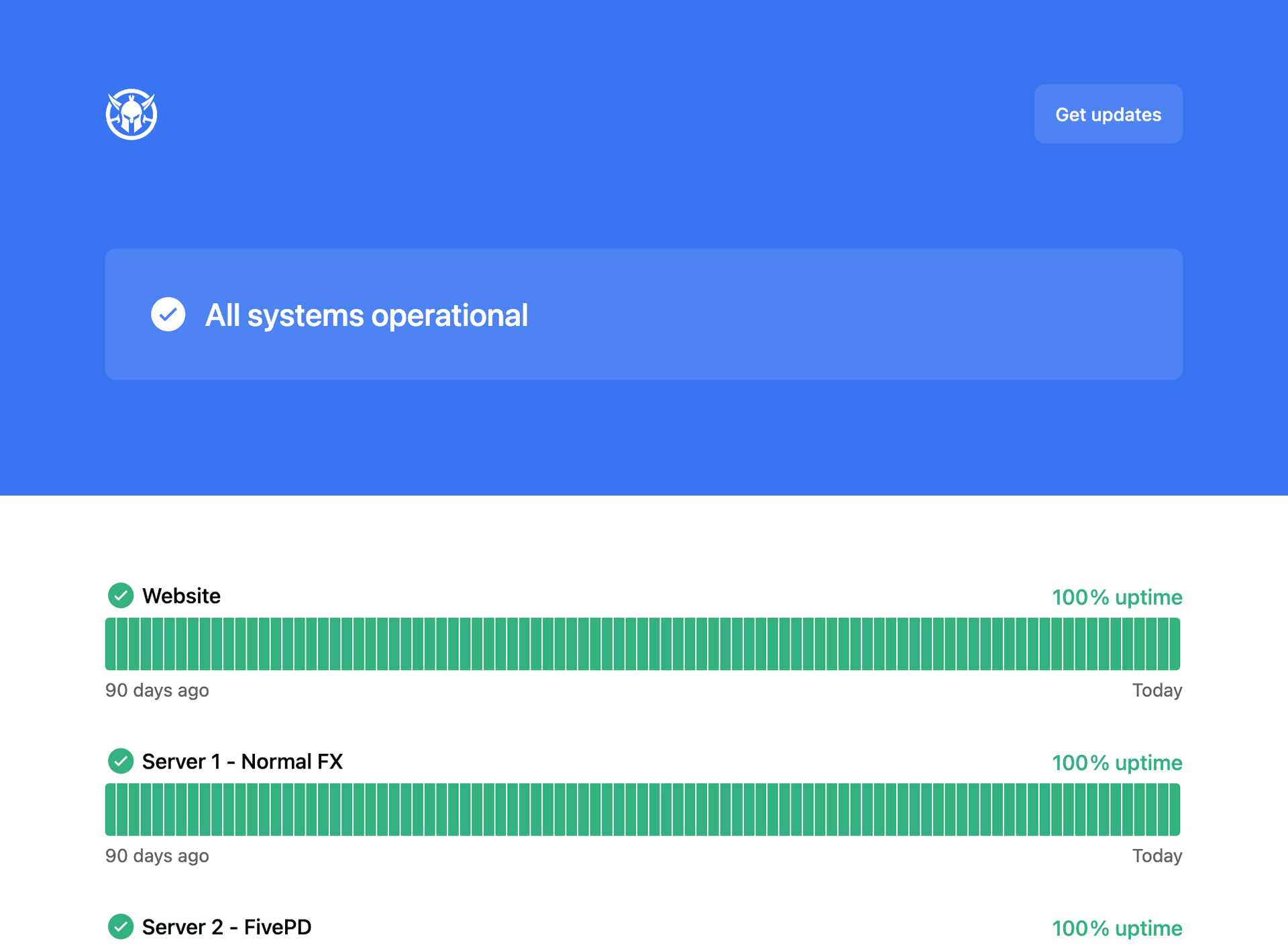The height and width of the screenshot is (949, 1288).
Task: Click Server 1 100% uptime label
Action: click(x=1116, y=763)
